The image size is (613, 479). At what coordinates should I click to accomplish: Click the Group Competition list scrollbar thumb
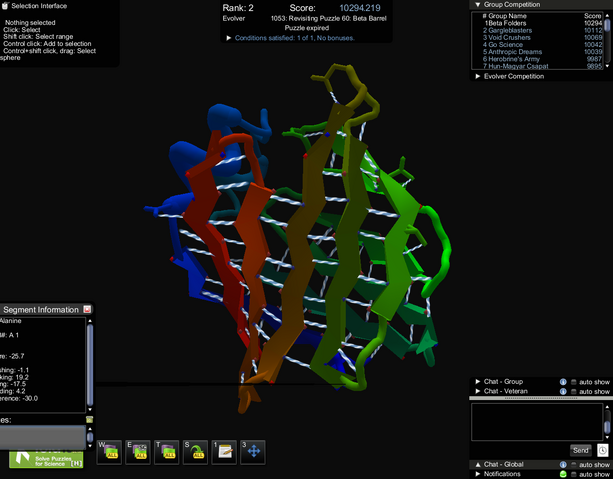607,25
